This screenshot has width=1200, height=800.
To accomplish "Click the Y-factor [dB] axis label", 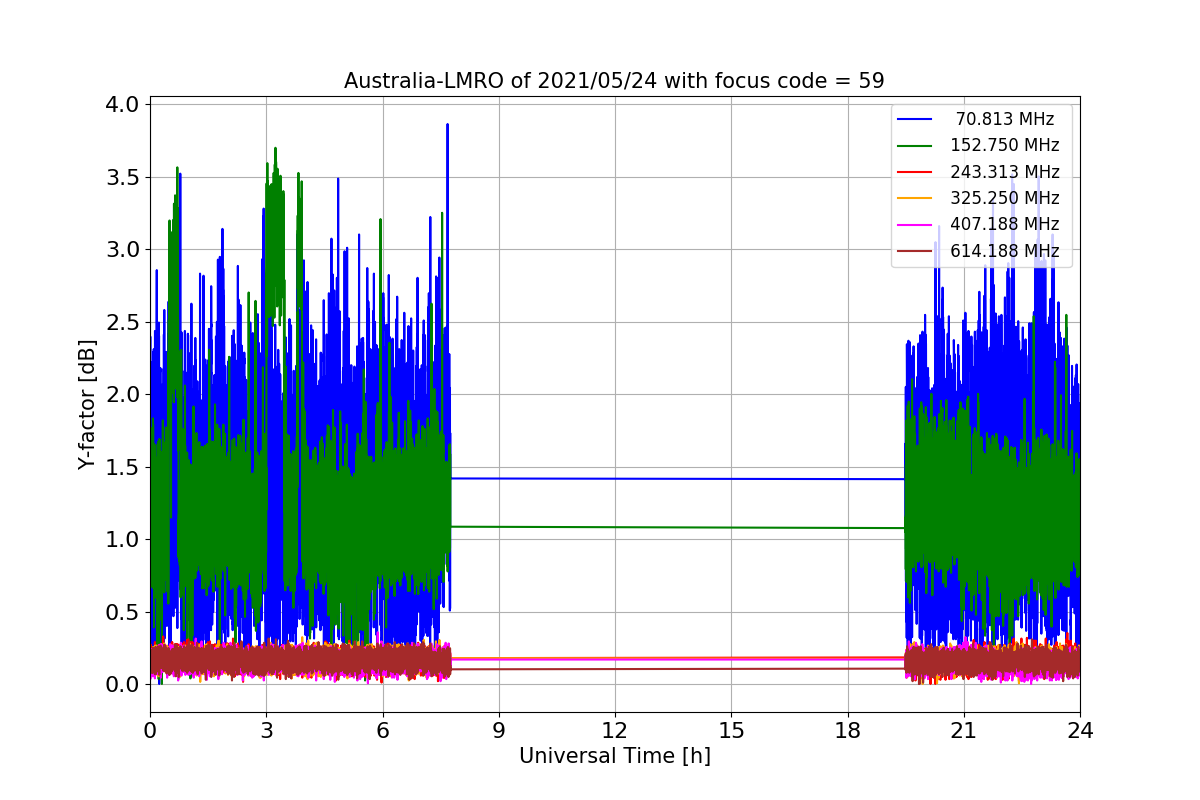I will 88,405.
